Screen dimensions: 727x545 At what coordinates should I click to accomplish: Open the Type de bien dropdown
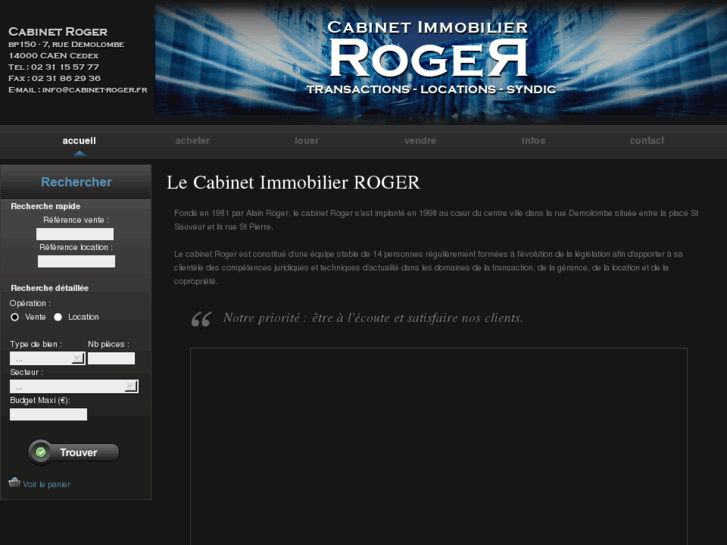point(47,358)
